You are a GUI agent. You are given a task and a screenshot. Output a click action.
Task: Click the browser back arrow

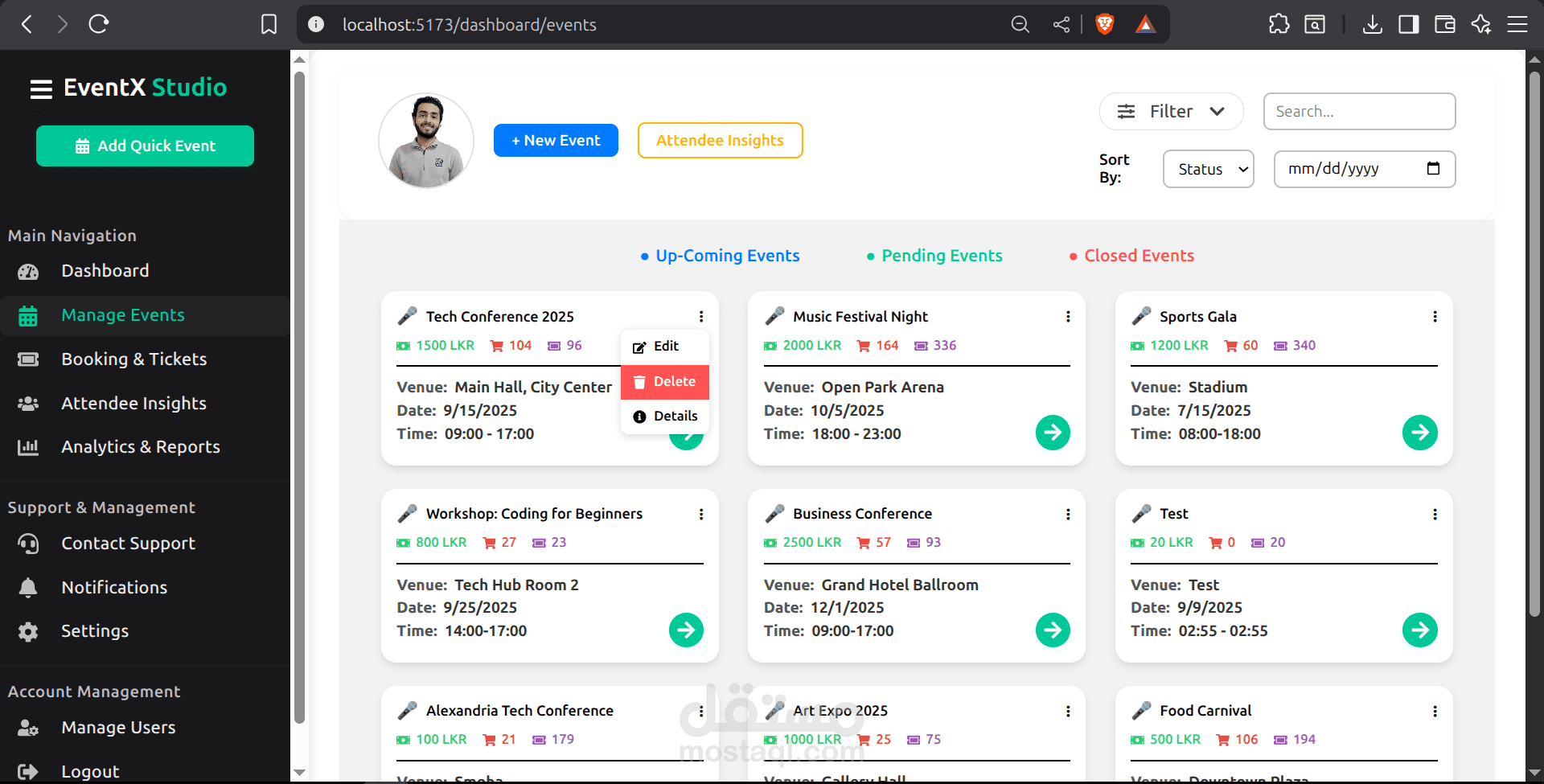click(x=27, y=24)
